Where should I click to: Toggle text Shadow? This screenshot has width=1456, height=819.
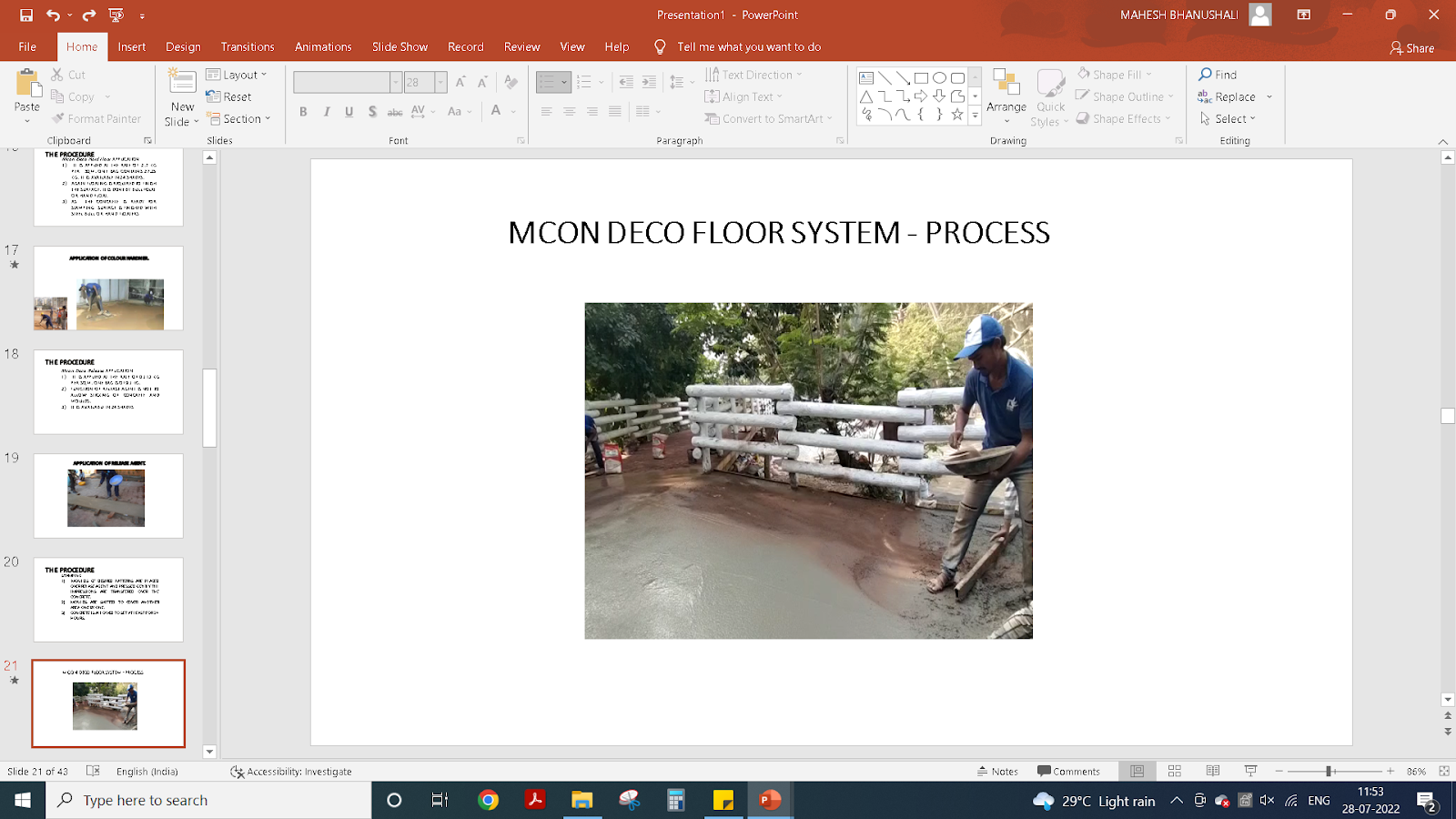[x=372, y=112]
